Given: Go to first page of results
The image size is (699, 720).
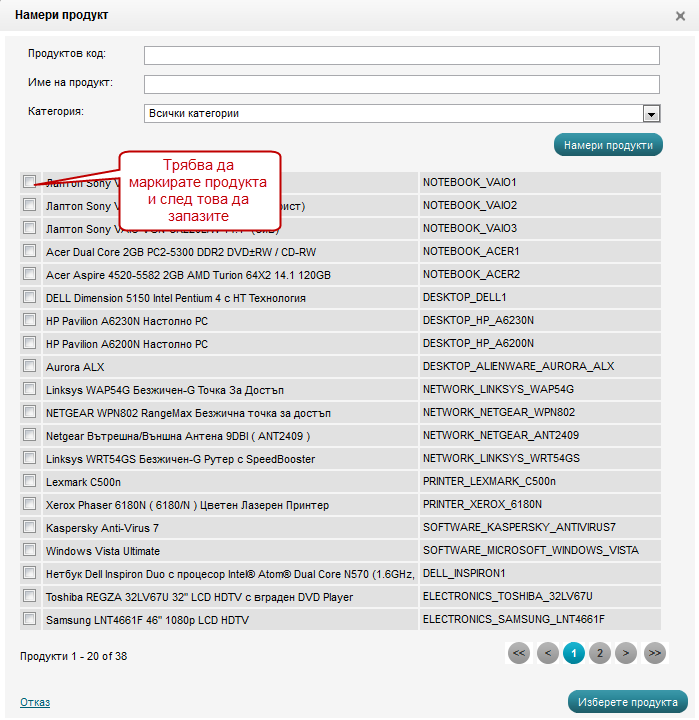Looking at the screenshot, I should [x=518, y=653].
